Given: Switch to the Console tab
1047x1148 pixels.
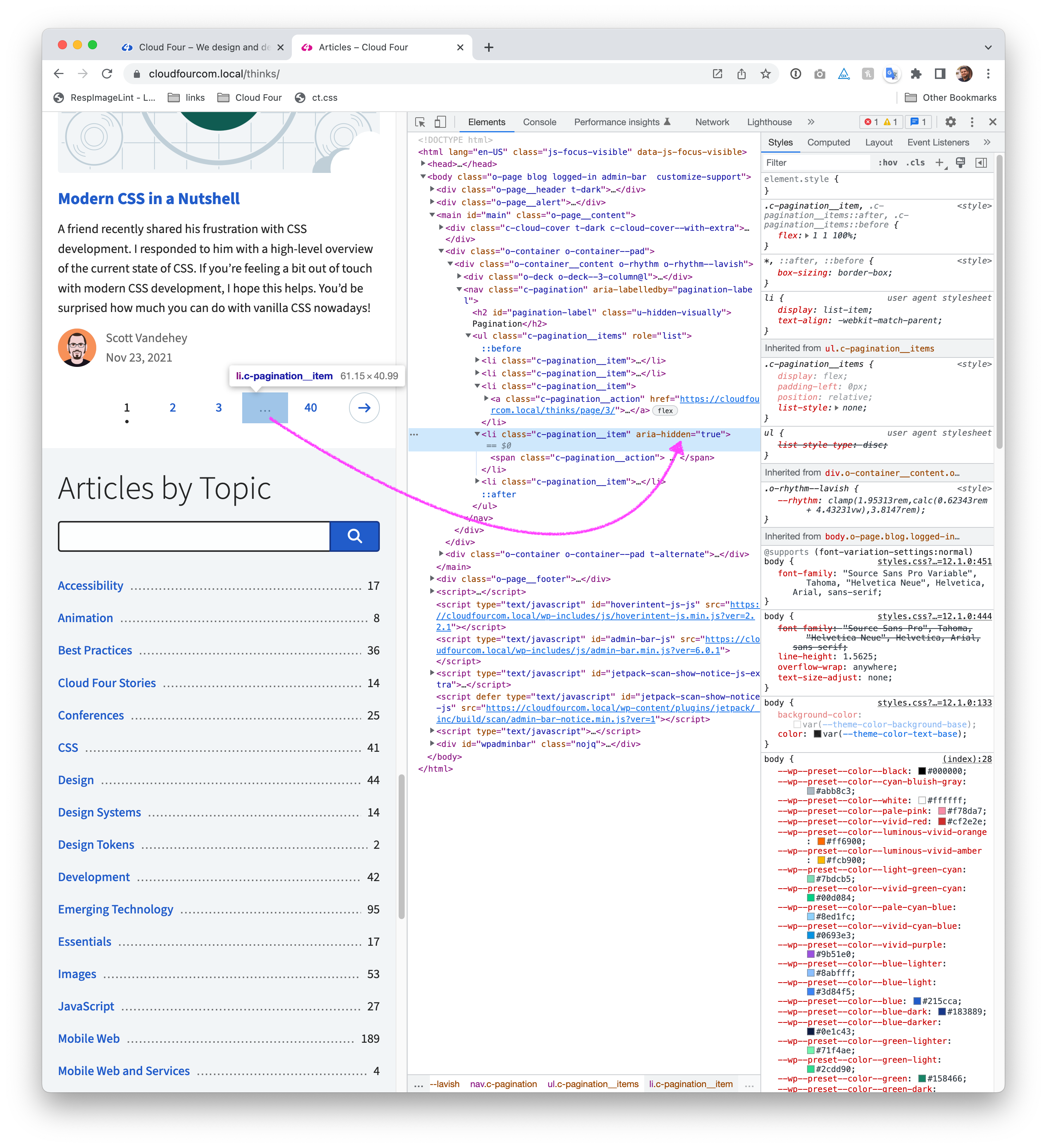Looking at the screenshot, I should point(539,122).
